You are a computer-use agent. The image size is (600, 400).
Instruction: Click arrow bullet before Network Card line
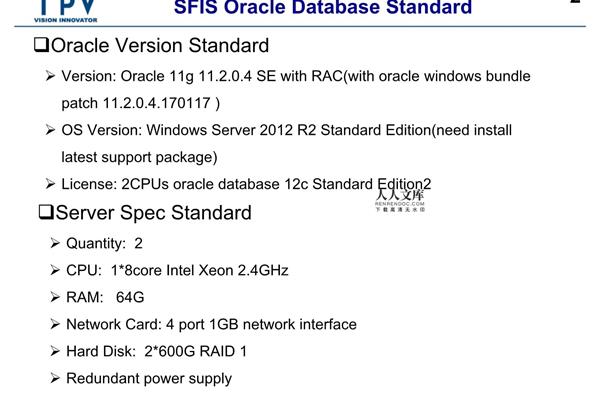tap(55, 324)
